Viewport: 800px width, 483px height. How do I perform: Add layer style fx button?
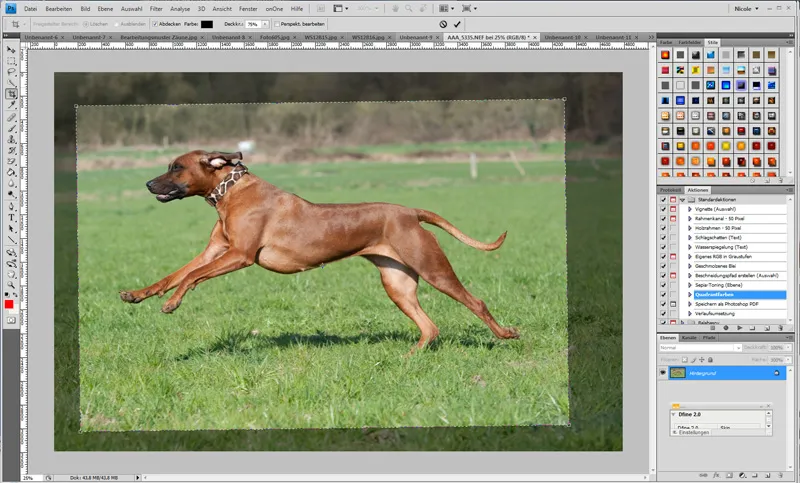[716, 475]
